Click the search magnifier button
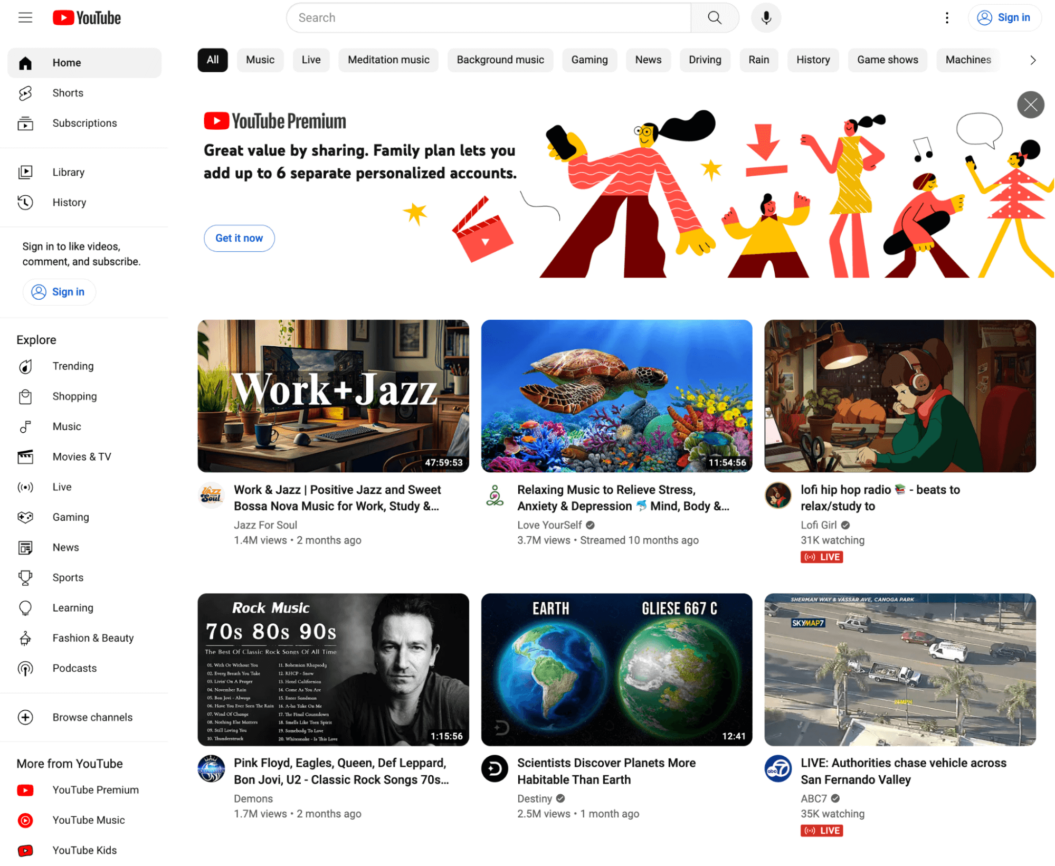 [x=715, y=17]
